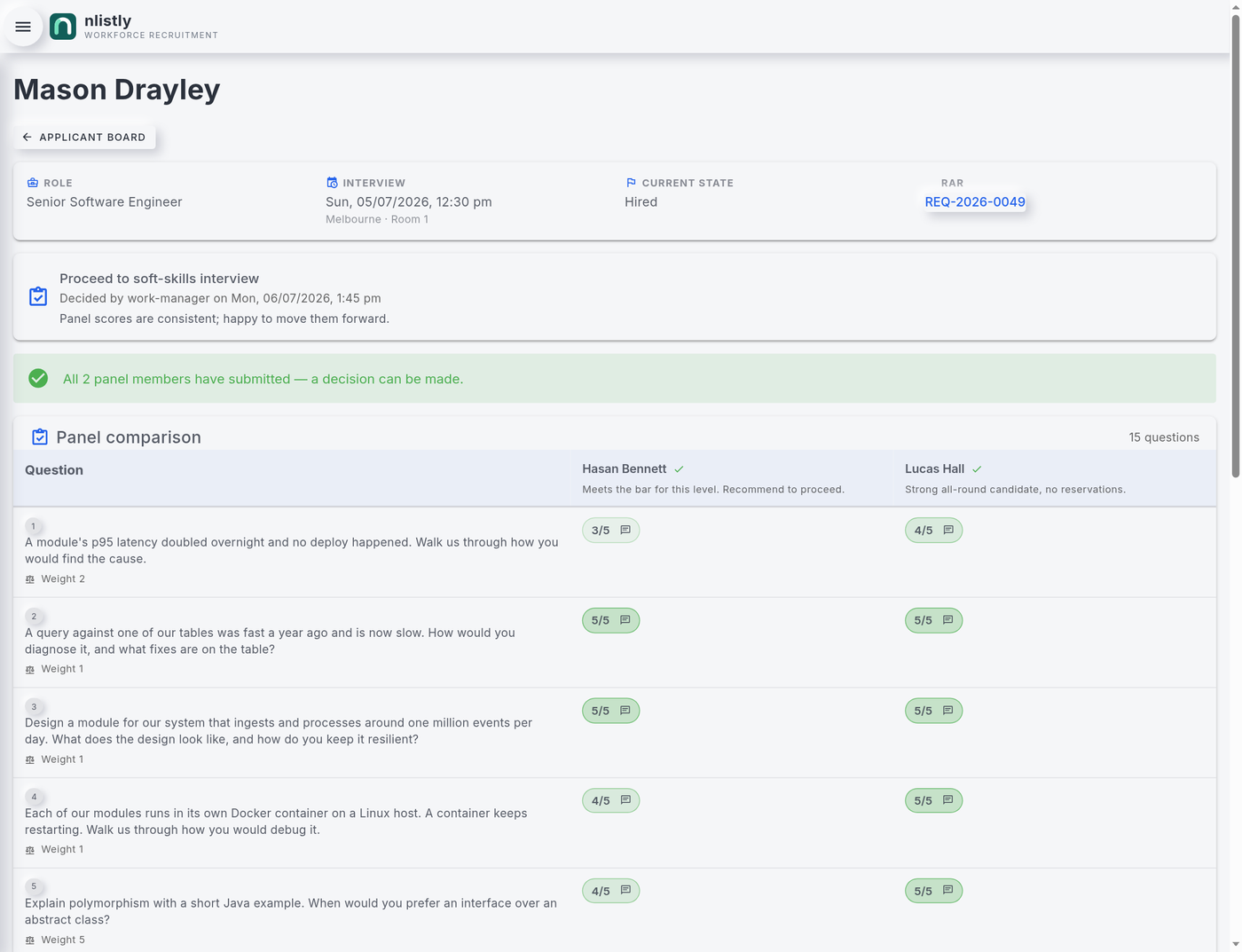Viewport: 1242px width, 952px height.
Task: Open the REQ-2026-0049 link
Action: [x=975, y=202]
